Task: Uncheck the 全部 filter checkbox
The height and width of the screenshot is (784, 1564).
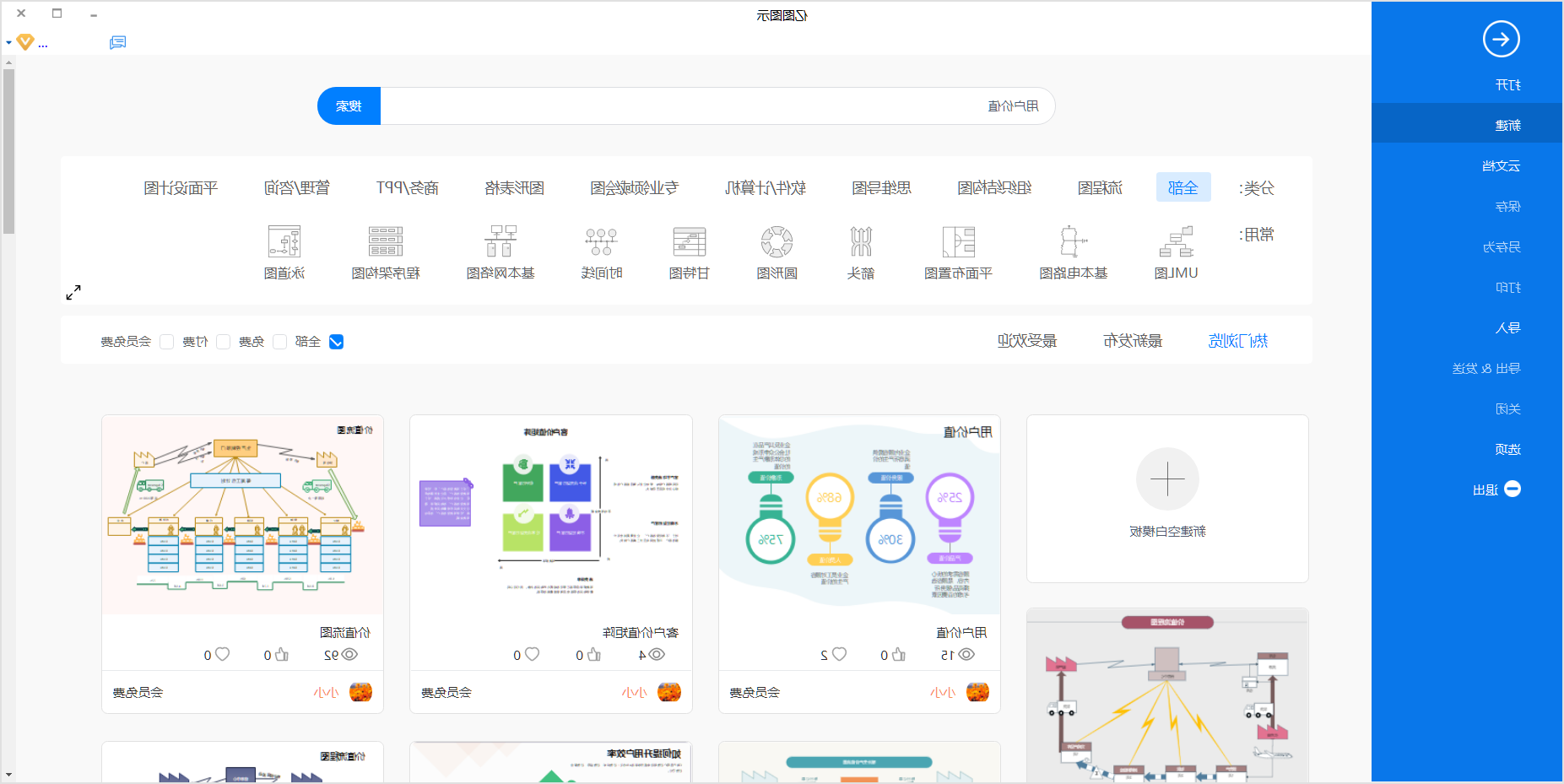Action: (x=336, y=342)
